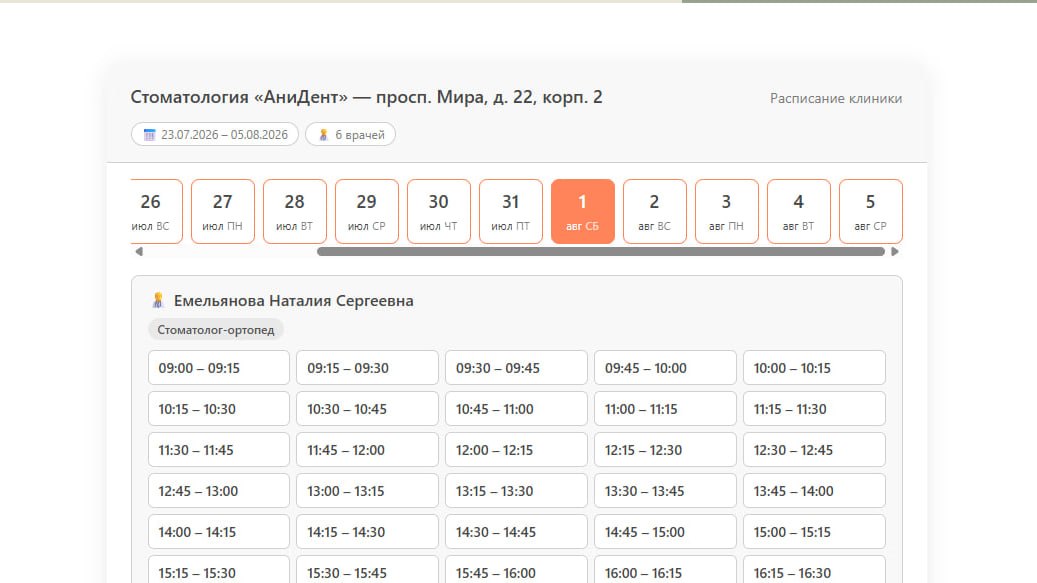Book the 09:45 – 10:00 slot

click(665, 368)
